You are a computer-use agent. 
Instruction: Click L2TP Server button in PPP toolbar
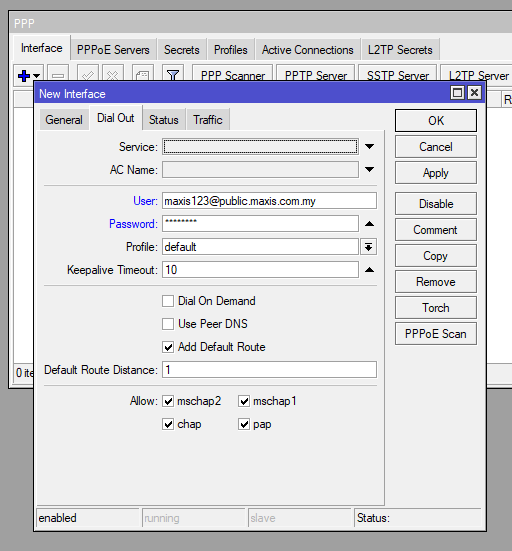[477, 73]
